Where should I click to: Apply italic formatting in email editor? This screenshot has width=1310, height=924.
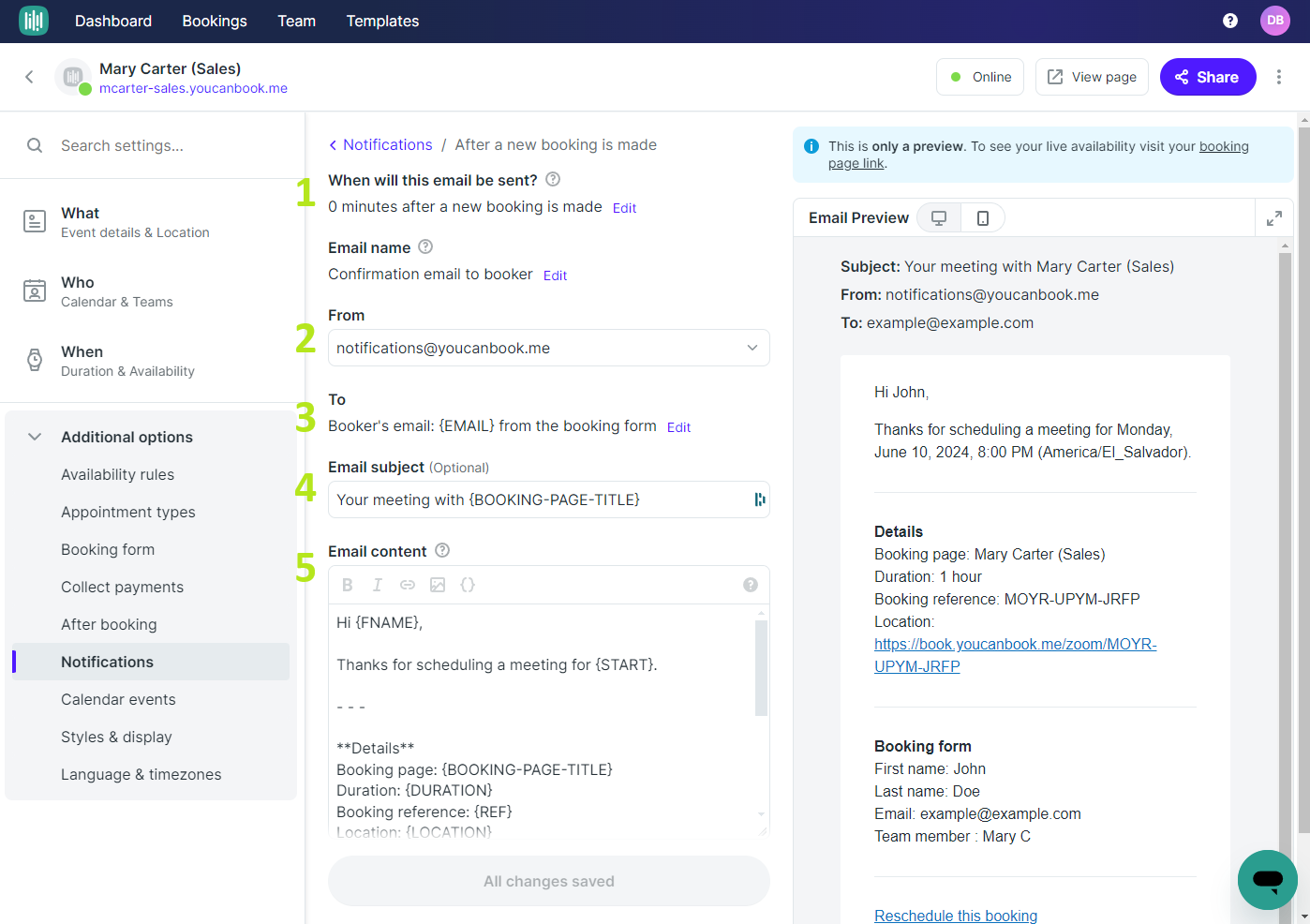pos(378,585)
